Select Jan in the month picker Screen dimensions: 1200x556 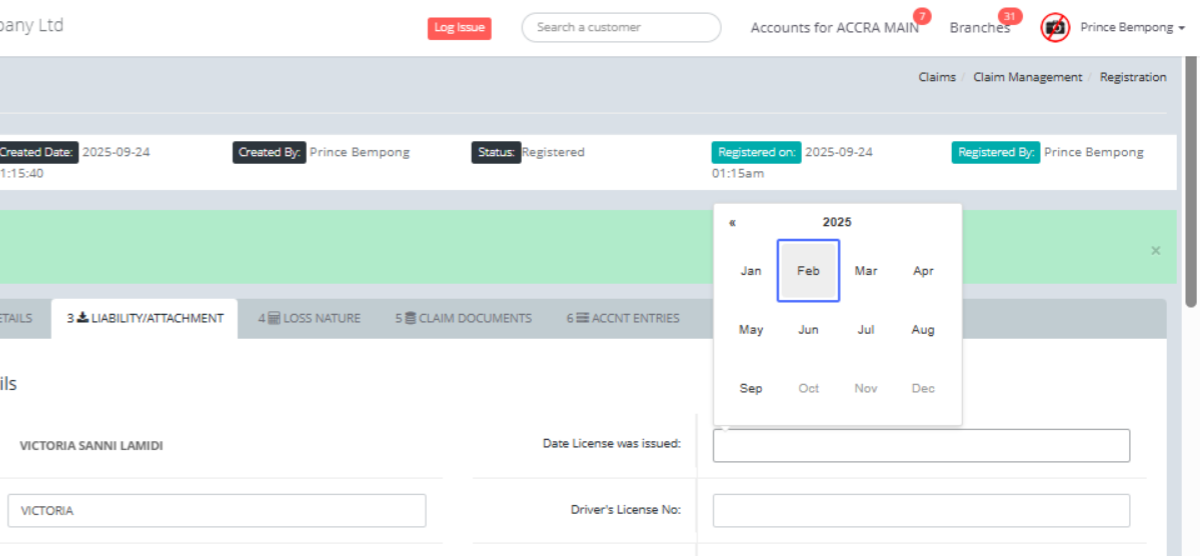pos(751,271)
